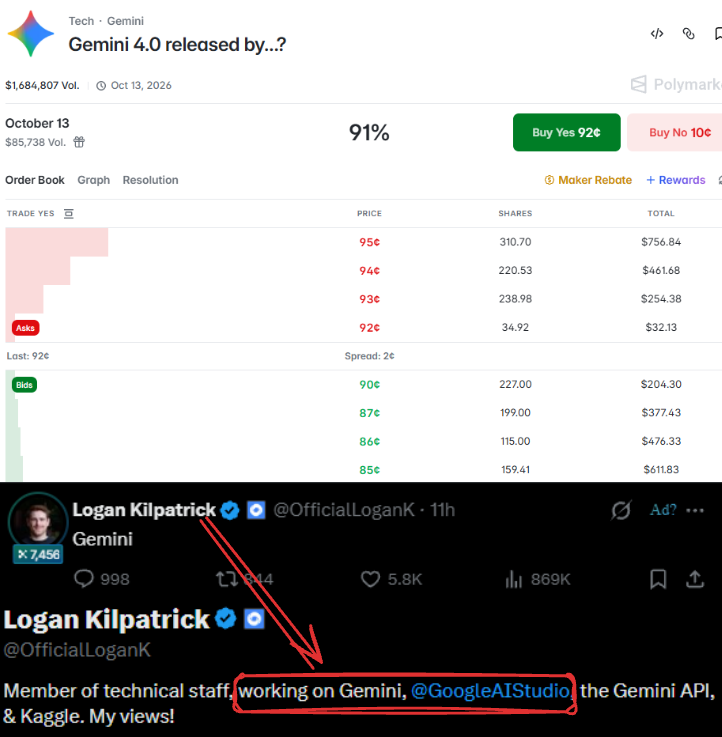
Task: Click Buy No 10¢ button
Action: tap(675, 133)
